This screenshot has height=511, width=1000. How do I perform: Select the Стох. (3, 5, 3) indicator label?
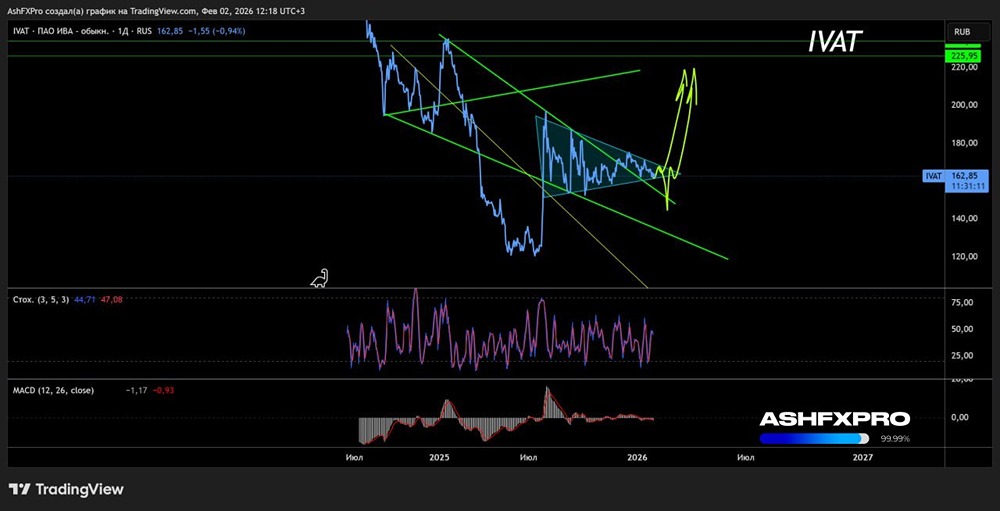[x=41, y=299]
